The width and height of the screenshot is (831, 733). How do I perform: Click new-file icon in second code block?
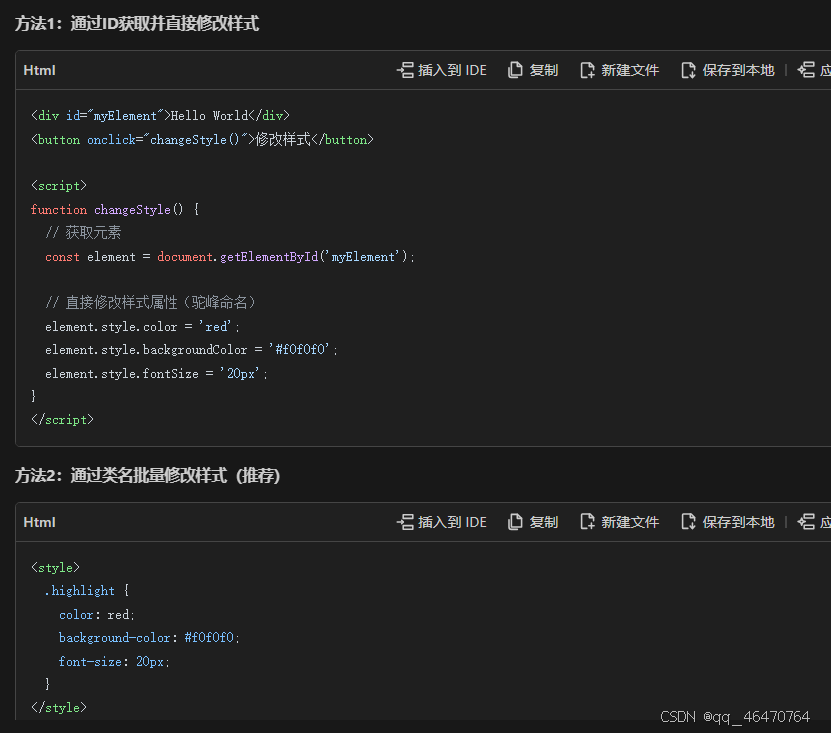(587, 522)
